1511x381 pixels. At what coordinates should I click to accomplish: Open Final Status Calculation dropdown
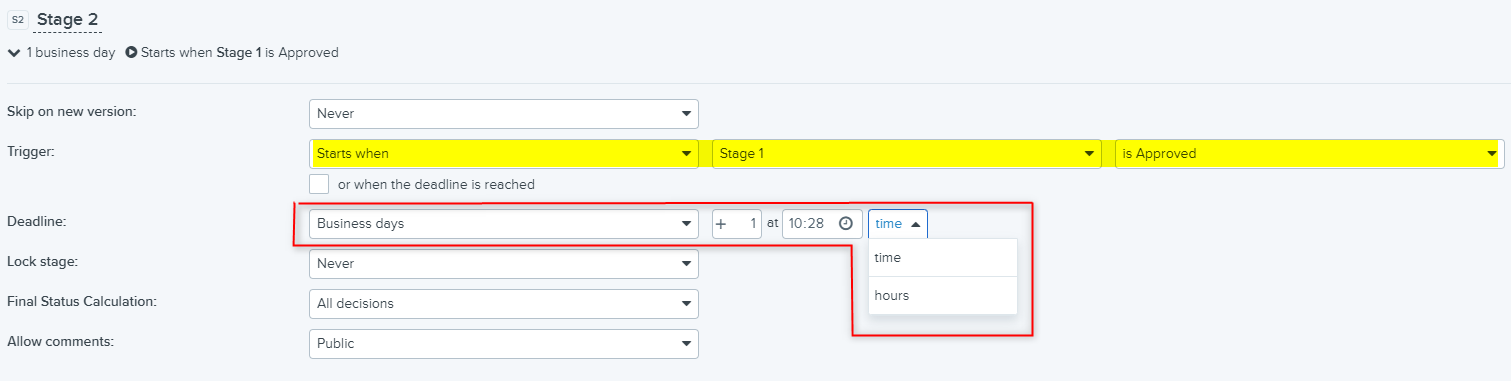point(504,304)
